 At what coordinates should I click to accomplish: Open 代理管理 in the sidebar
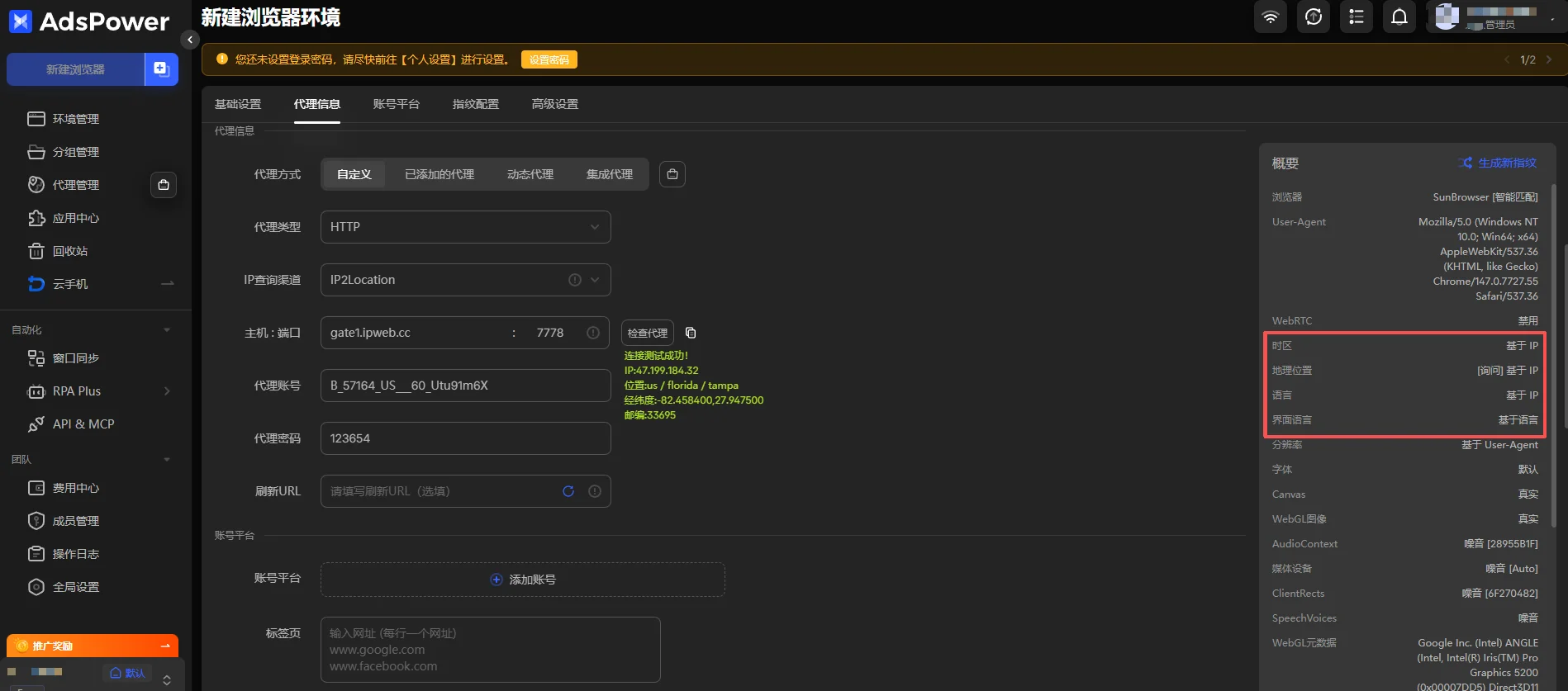tap(76, 185)
